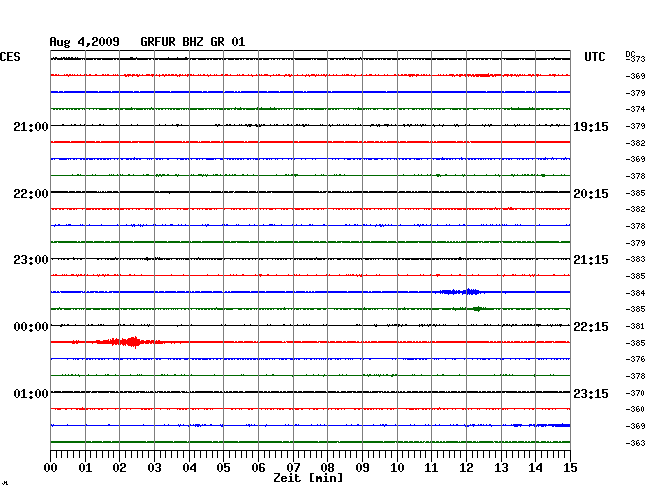
Task: Click the "Zeit [min]" axis title
Action: pyautogui.click(x=308, y=478)
